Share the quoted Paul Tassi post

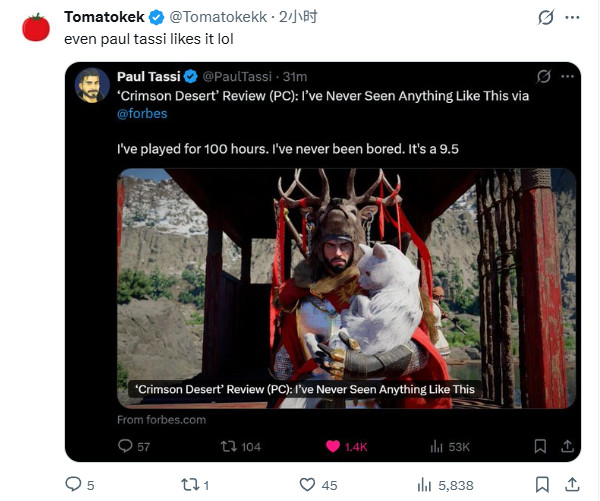coord(567,446)
